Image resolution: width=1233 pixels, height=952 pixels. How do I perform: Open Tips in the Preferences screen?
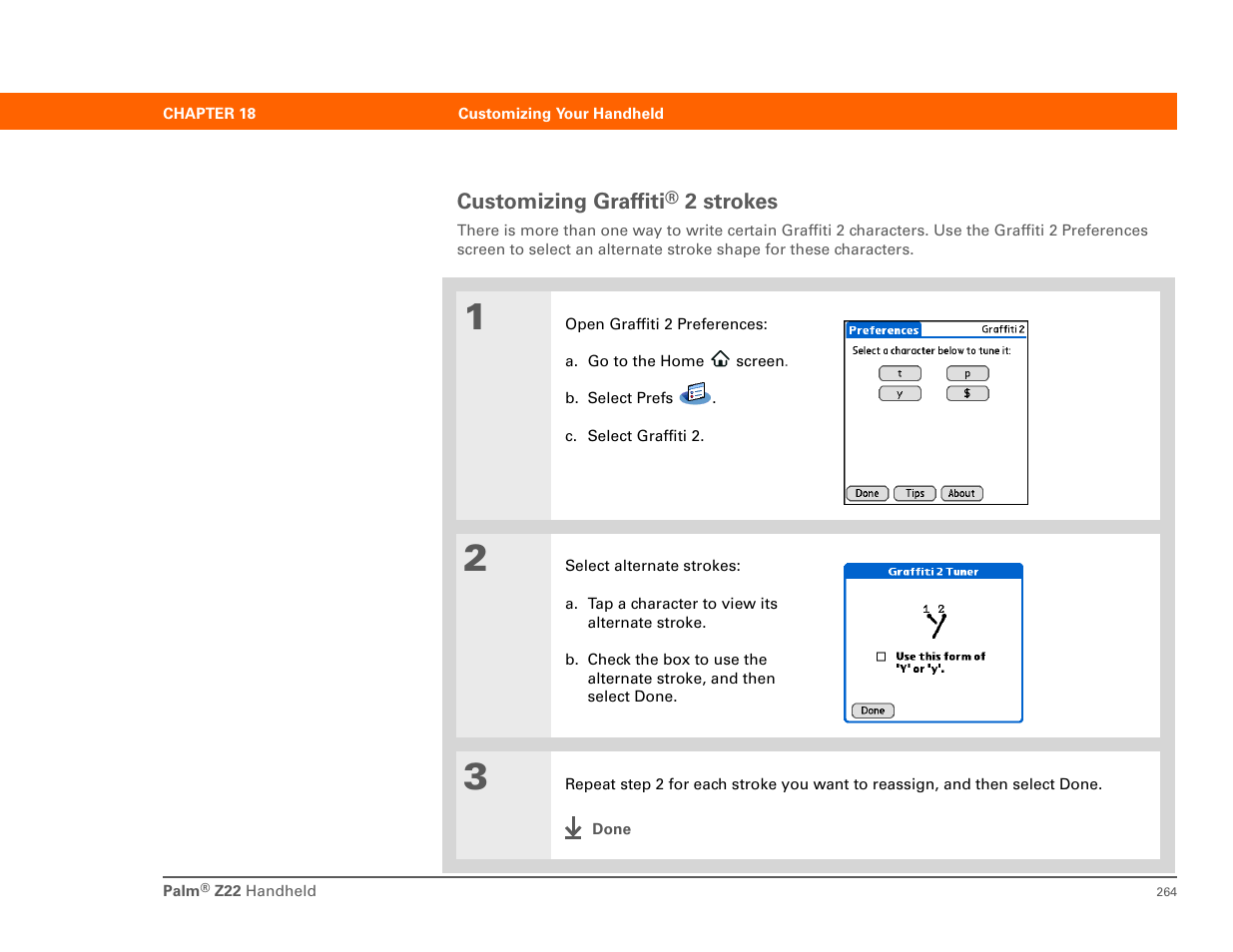point(915,493)
